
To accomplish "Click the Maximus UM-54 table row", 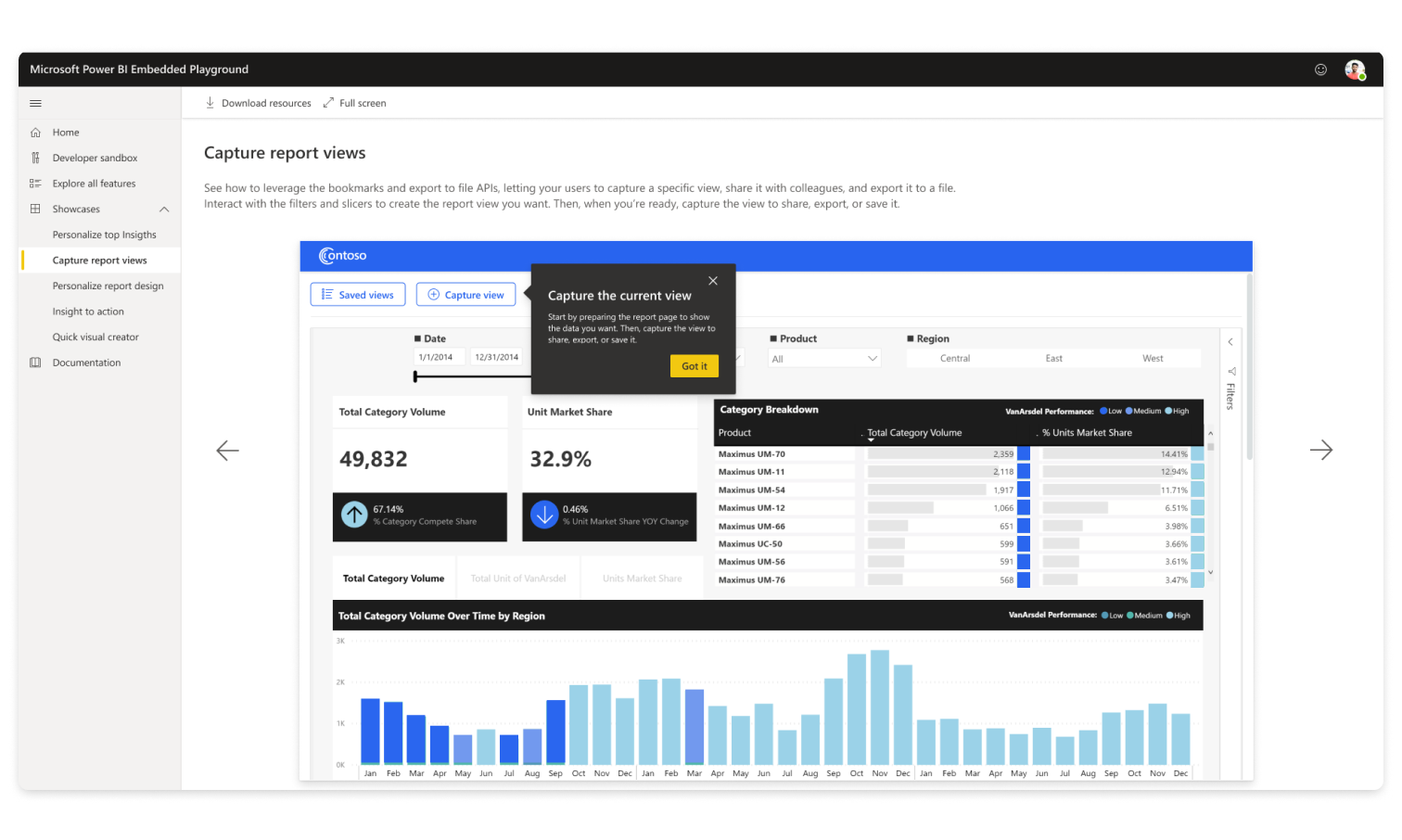I will click(x=959, y=490).
